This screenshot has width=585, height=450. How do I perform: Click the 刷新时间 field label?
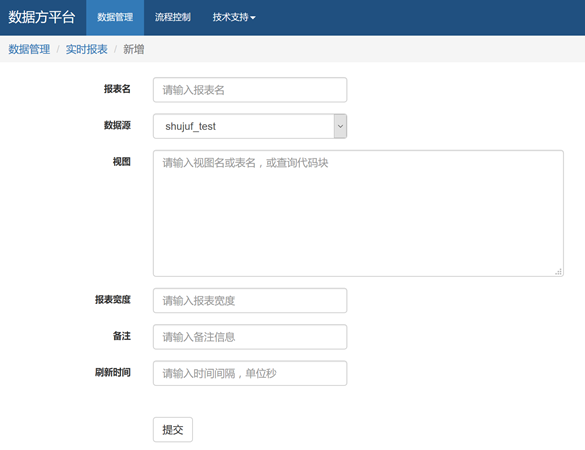113,372
